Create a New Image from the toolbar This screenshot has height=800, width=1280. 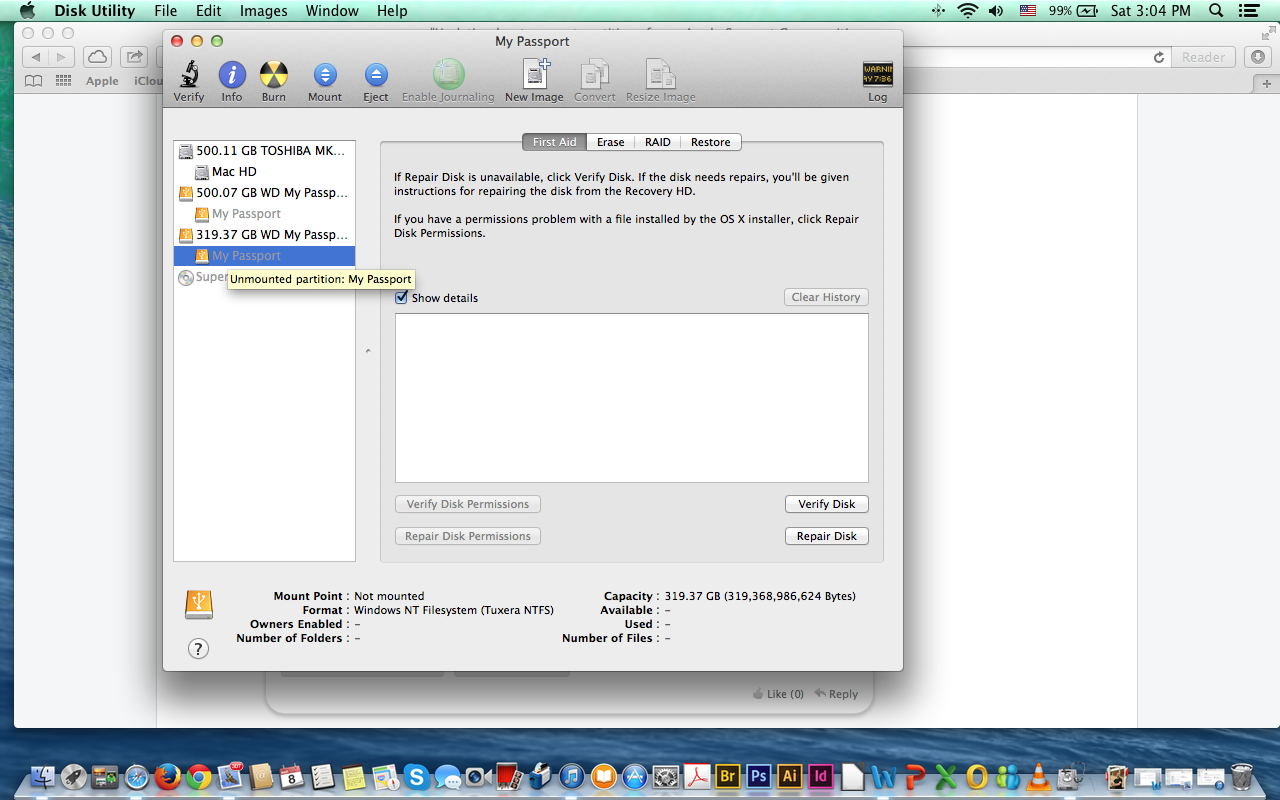coord(537,75)
